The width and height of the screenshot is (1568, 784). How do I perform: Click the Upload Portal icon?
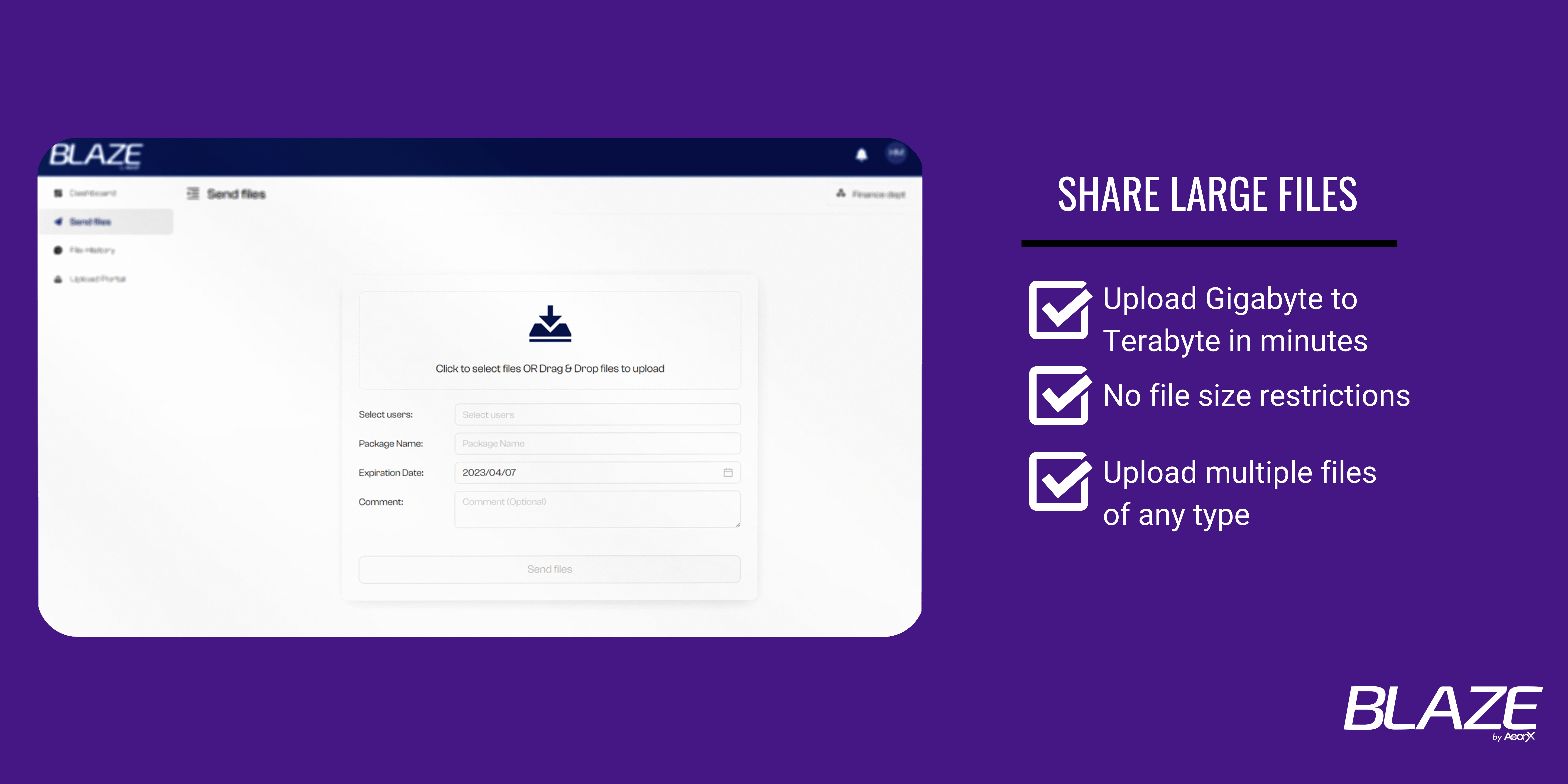(58, 279)
